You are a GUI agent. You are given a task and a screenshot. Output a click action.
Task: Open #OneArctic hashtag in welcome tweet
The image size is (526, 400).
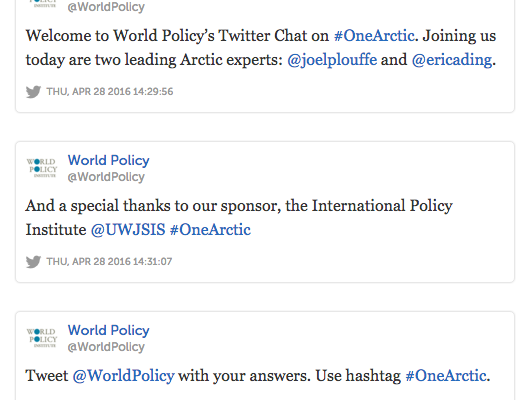click(x=374, y=36)
